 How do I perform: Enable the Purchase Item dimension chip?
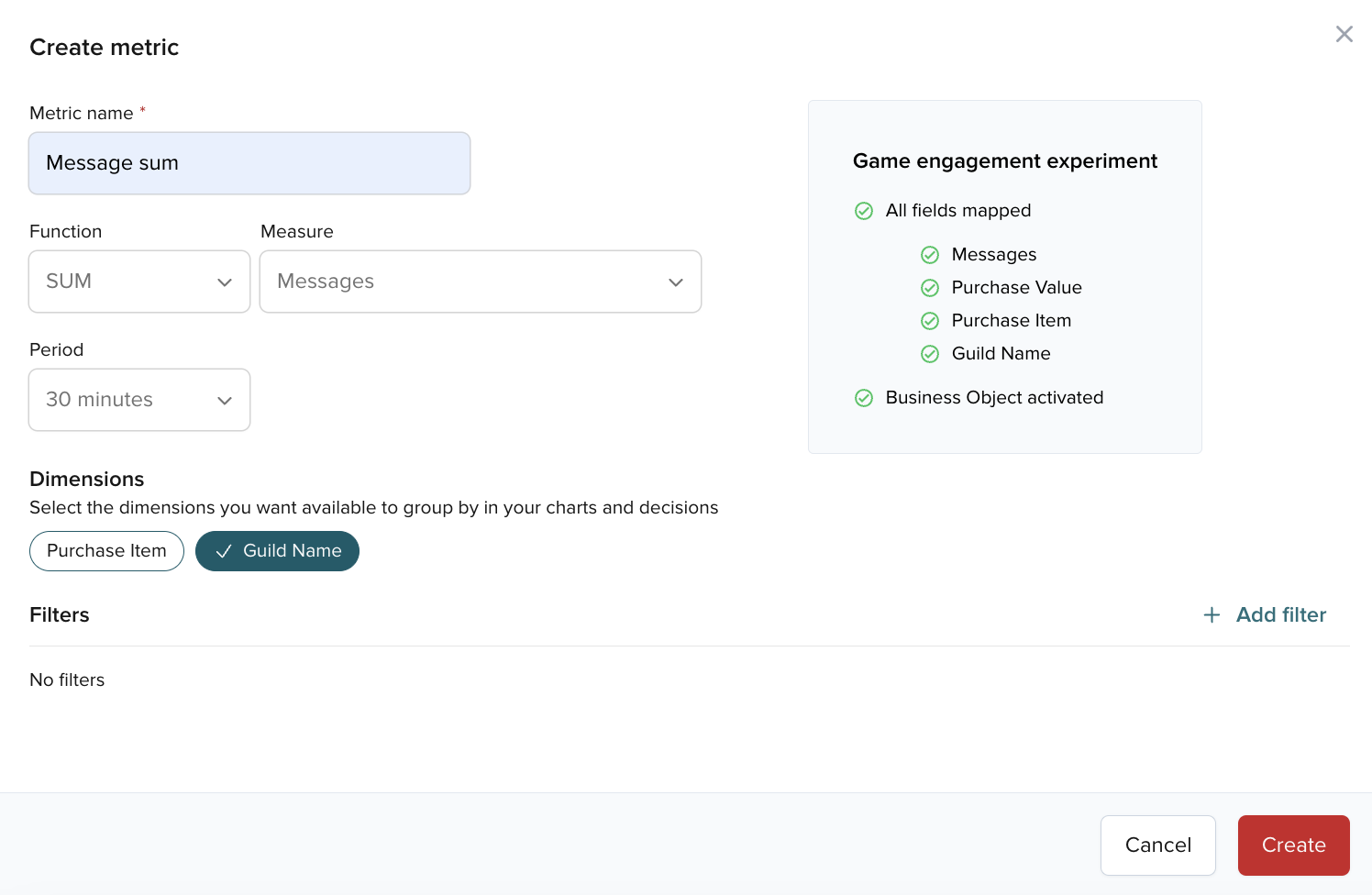coord(106,551)
